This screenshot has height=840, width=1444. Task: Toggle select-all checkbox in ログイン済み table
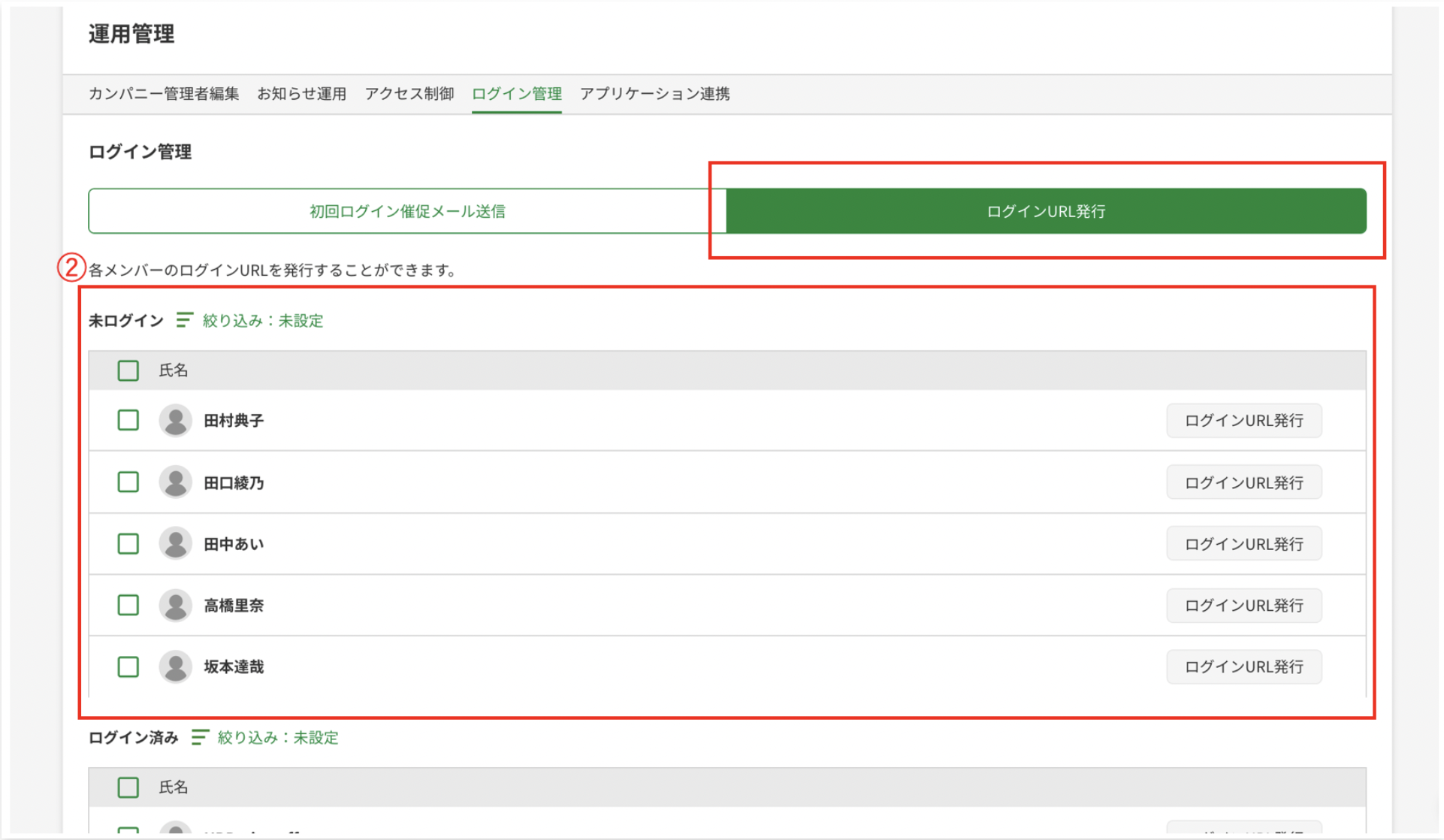tap(128, 787)
